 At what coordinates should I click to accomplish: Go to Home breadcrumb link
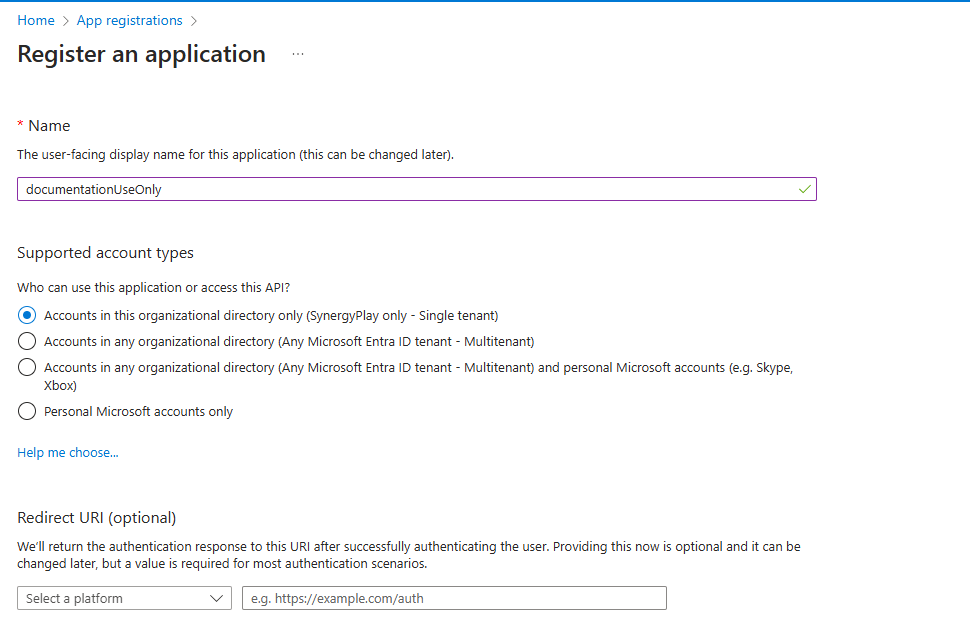(36, 20)
